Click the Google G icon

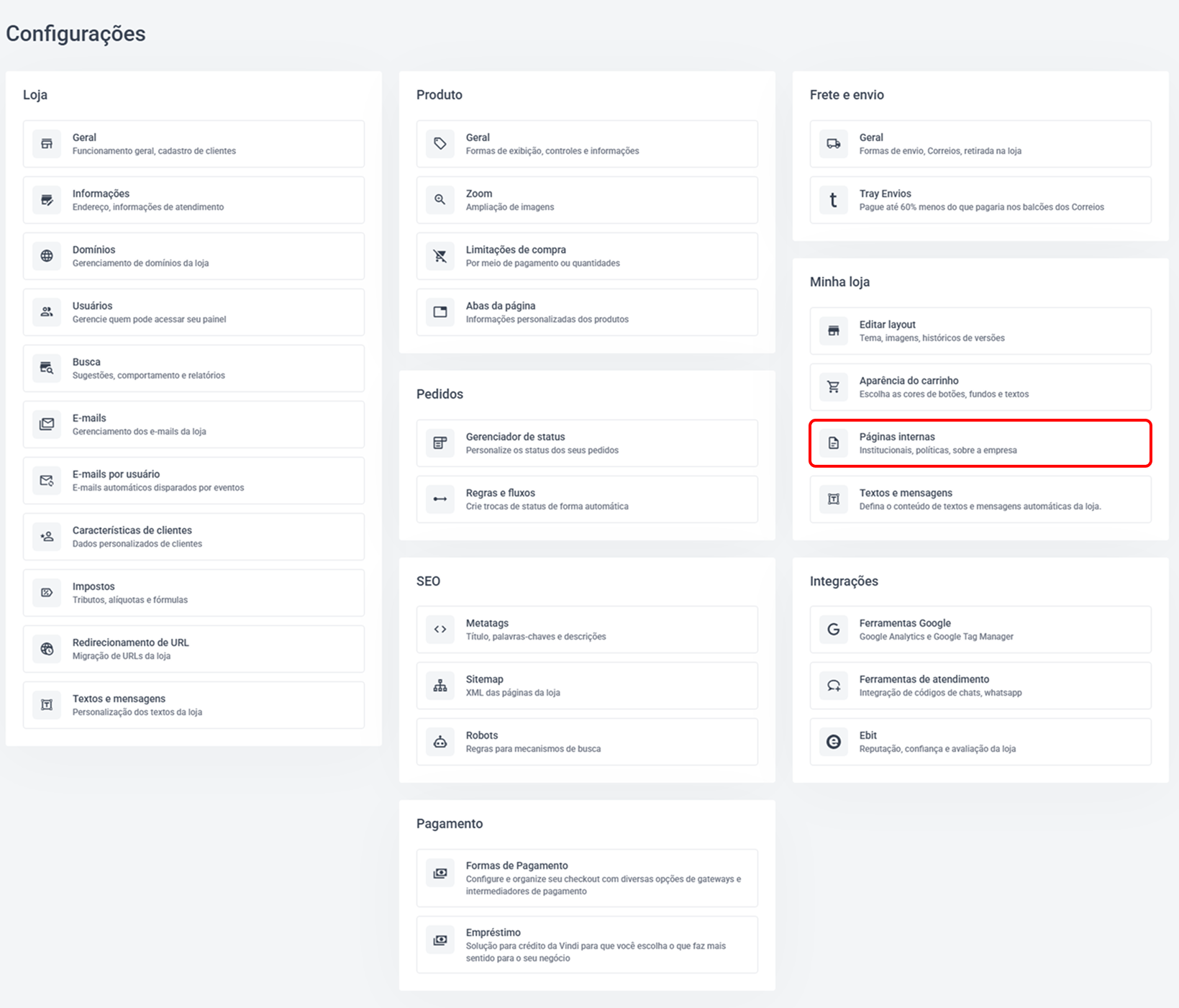834,630
